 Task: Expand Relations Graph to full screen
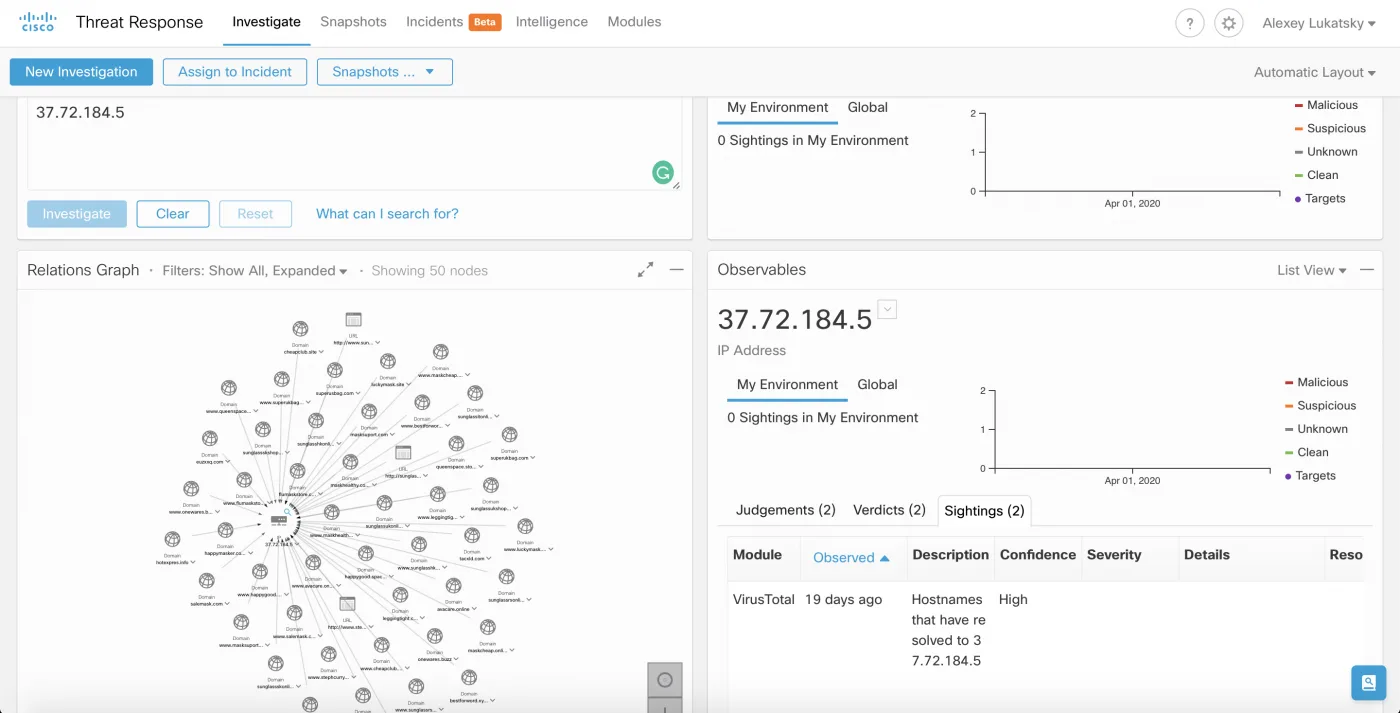(646, 269)
